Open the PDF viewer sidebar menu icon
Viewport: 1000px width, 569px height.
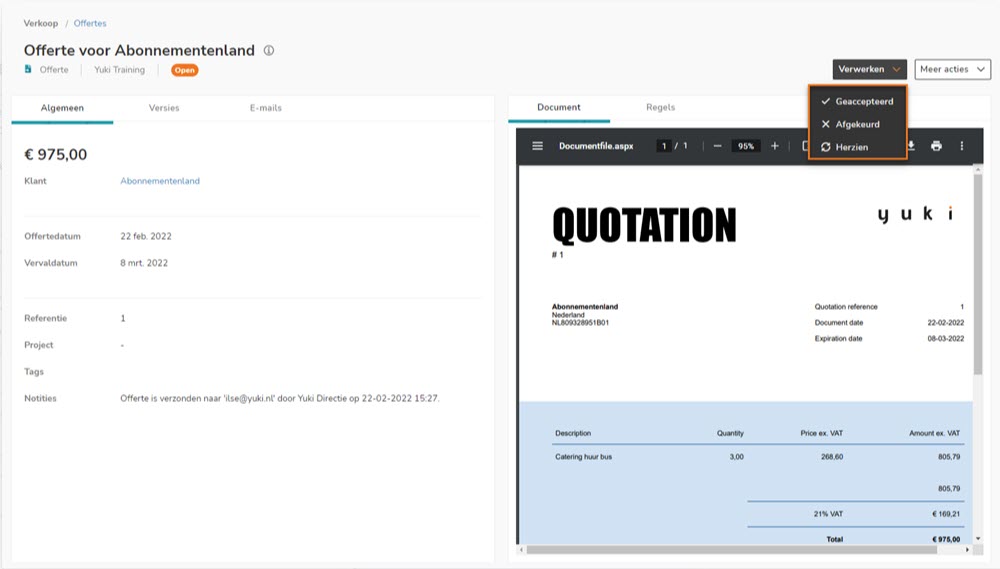[x=538, y=146]
